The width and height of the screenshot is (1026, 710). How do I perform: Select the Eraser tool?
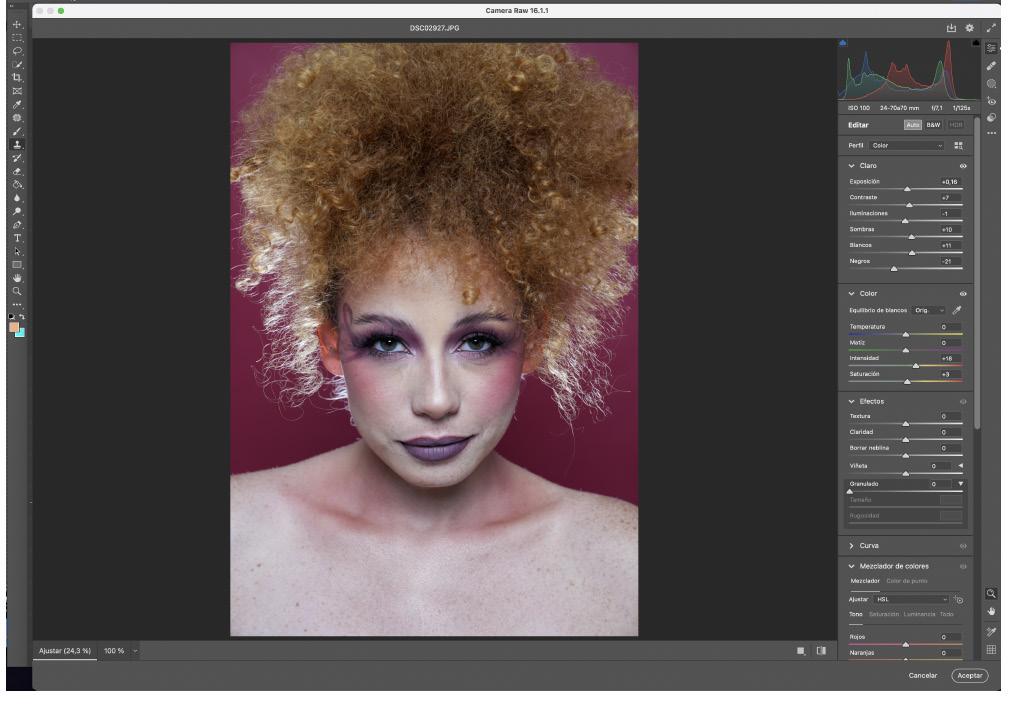coord(17,171)
